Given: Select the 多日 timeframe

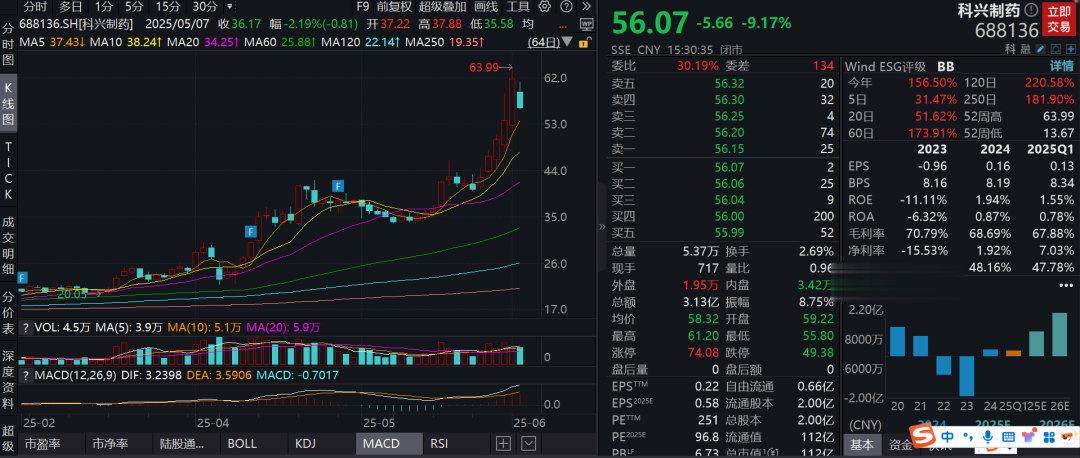Looking at the screenshot, I should 70,8.
